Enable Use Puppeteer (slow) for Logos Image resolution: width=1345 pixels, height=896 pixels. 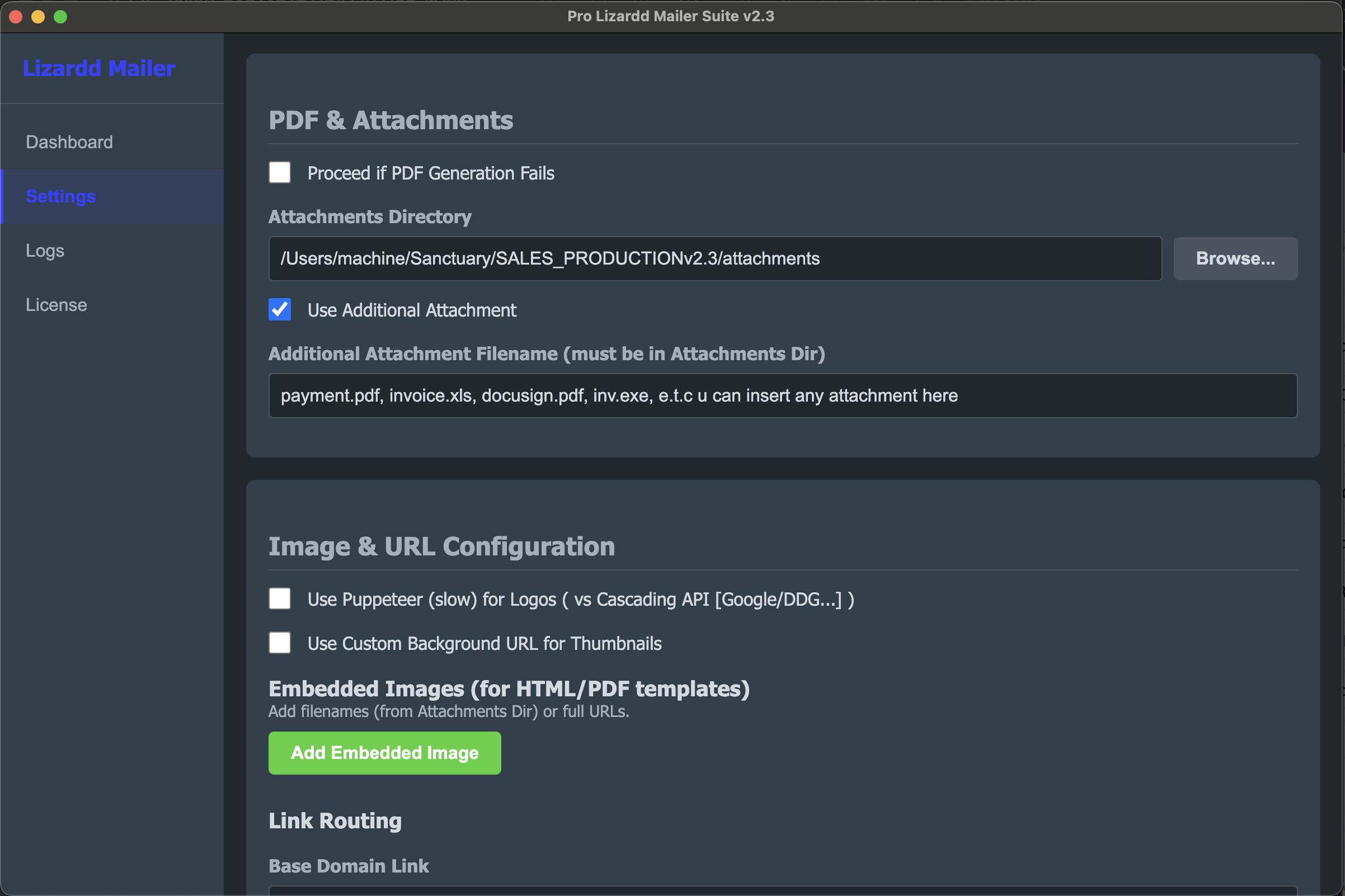pyautogui.click(x=280, y=598)
